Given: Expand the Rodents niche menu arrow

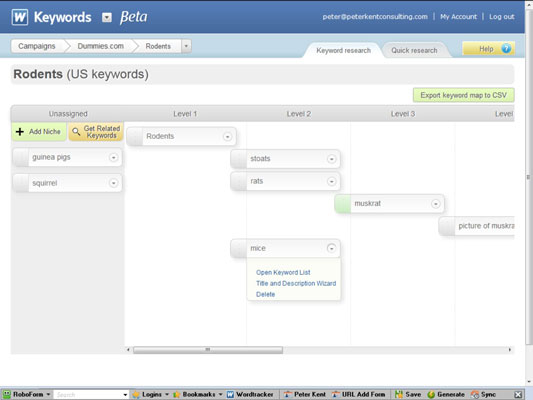Looking at the screenshot, I should [x=227, y=137].
